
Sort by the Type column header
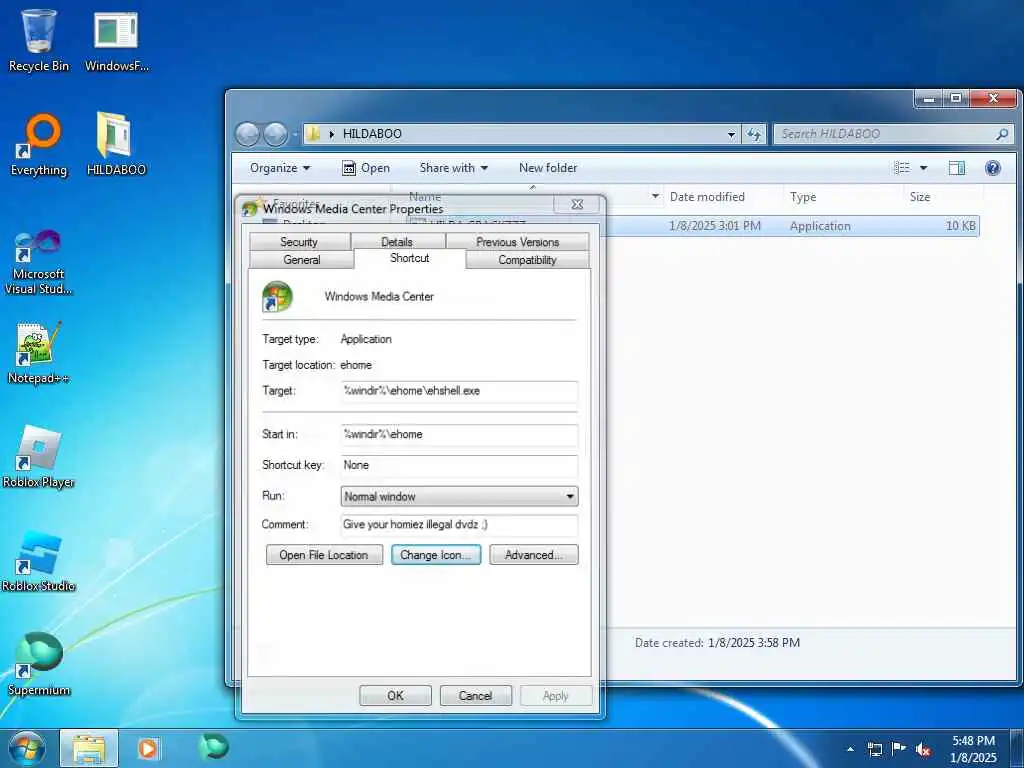click(x=803, y=197)
